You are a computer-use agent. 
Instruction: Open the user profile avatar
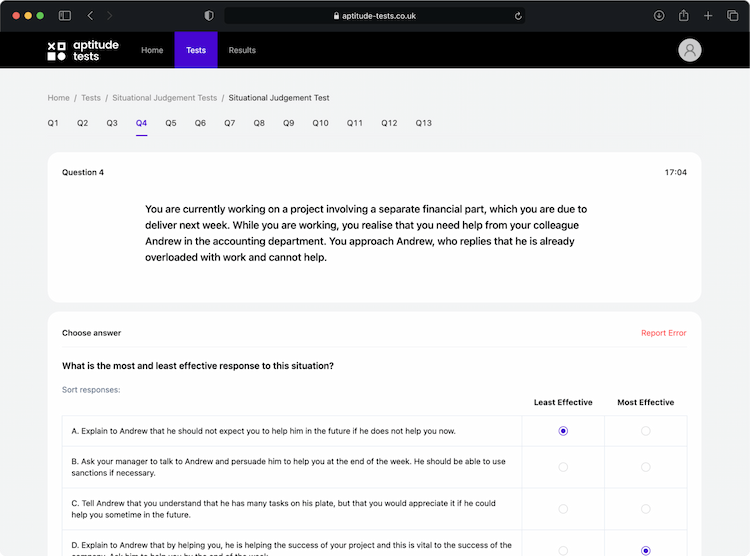pos(689,50)
